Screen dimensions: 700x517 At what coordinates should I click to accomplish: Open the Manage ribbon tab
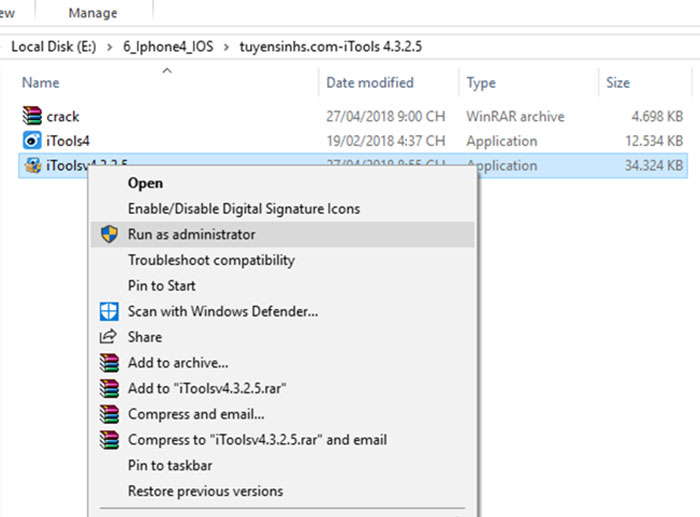(93, 13)
